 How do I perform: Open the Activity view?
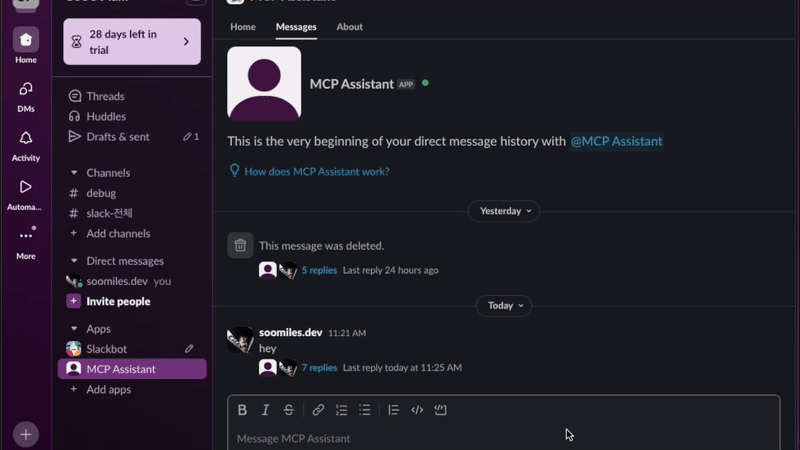tap(26, 145)
